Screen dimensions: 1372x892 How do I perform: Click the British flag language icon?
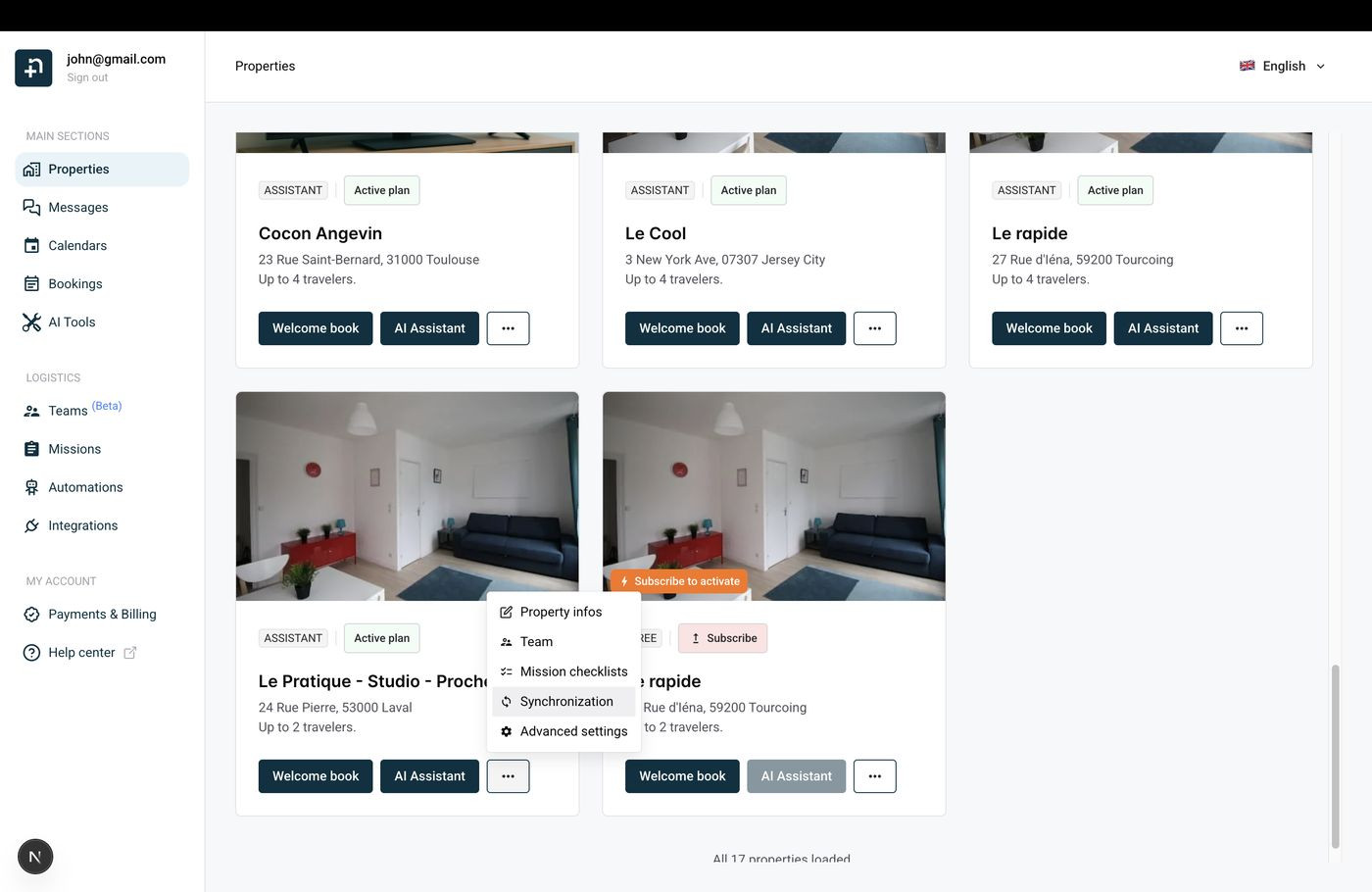[x=1247, y=66]
